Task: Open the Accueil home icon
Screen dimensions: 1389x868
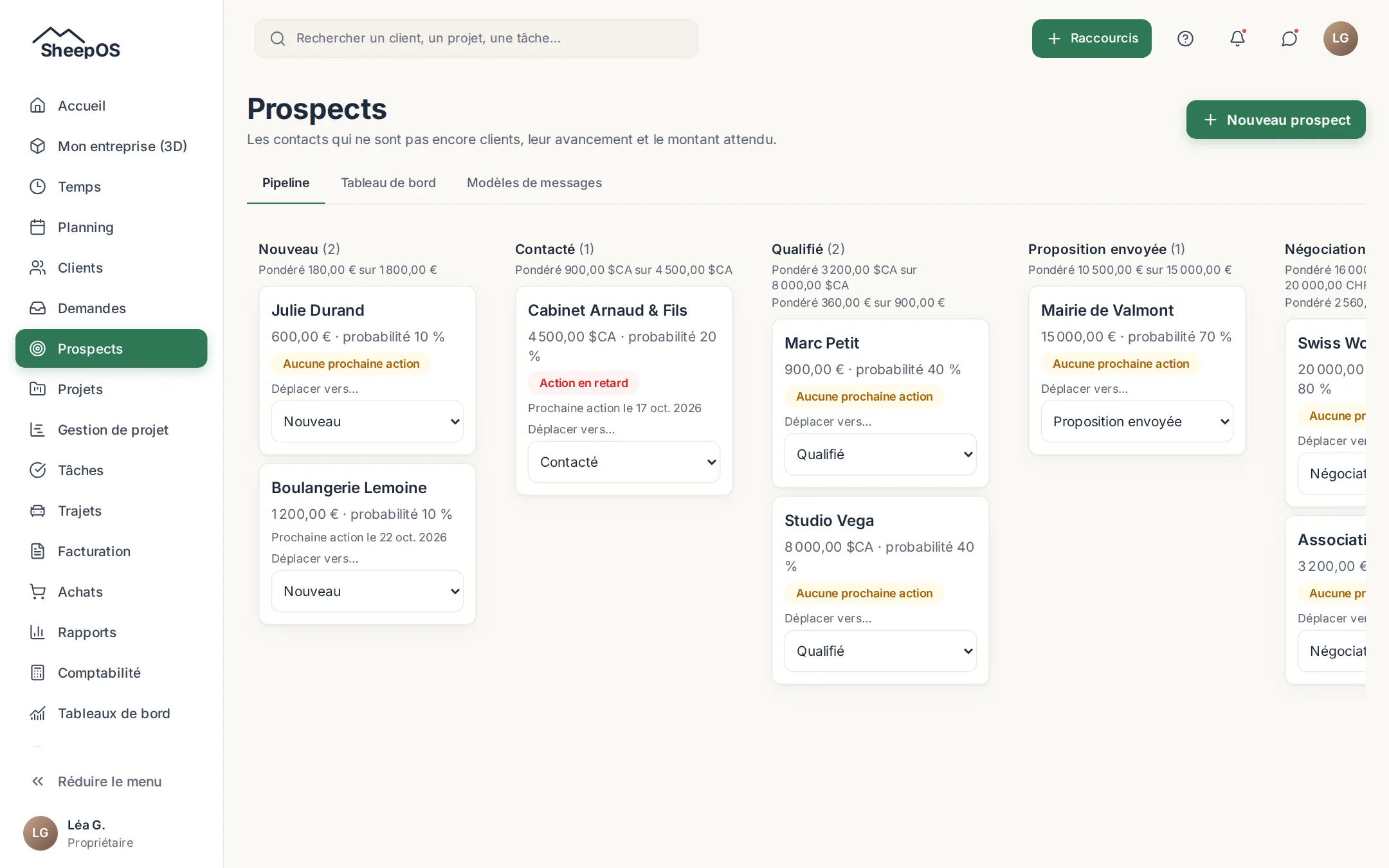Action: click(38, 105)
